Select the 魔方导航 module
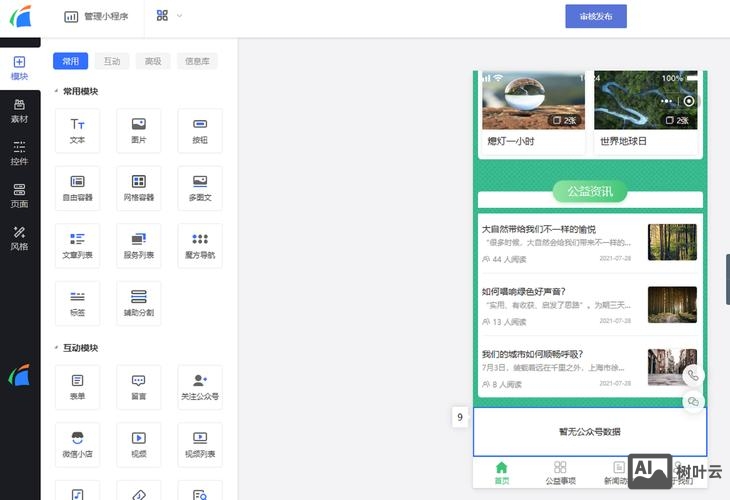The height and width of the screenshot is (500, 730). 200,246
